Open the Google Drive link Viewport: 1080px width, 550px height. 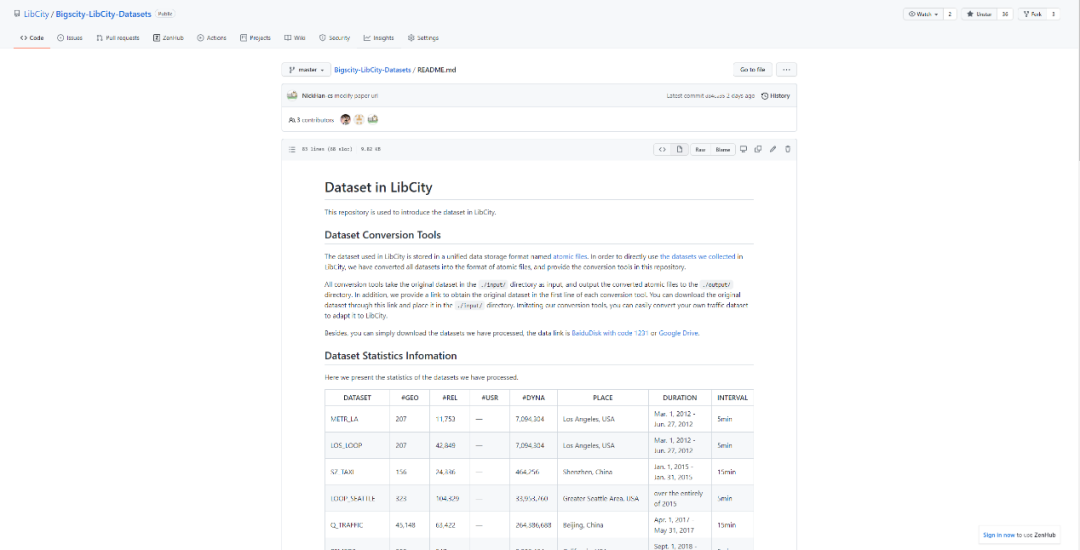click(678, 333)
